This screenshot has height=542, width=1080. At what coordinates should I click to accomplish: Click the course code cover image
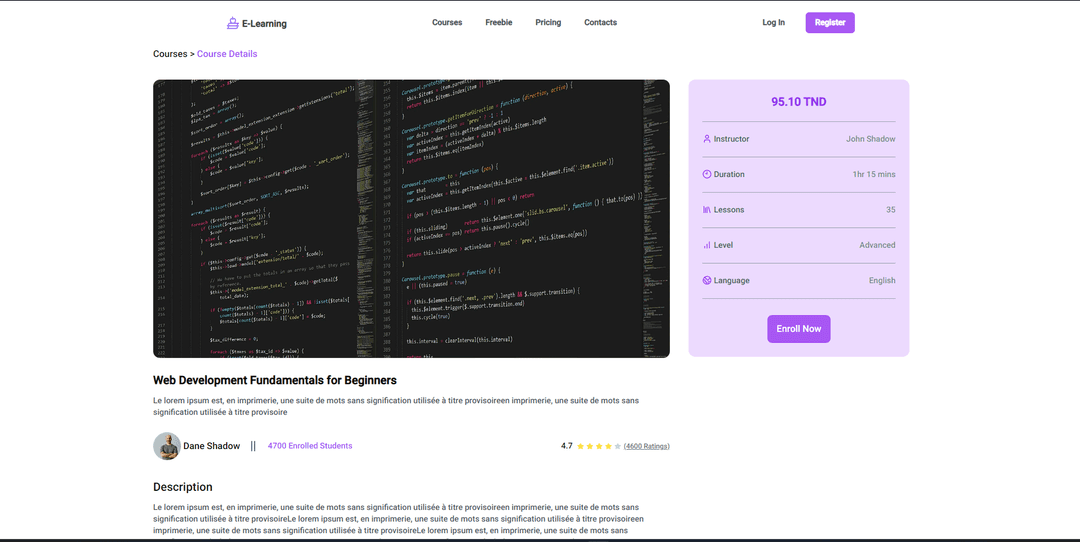(411, 218)
